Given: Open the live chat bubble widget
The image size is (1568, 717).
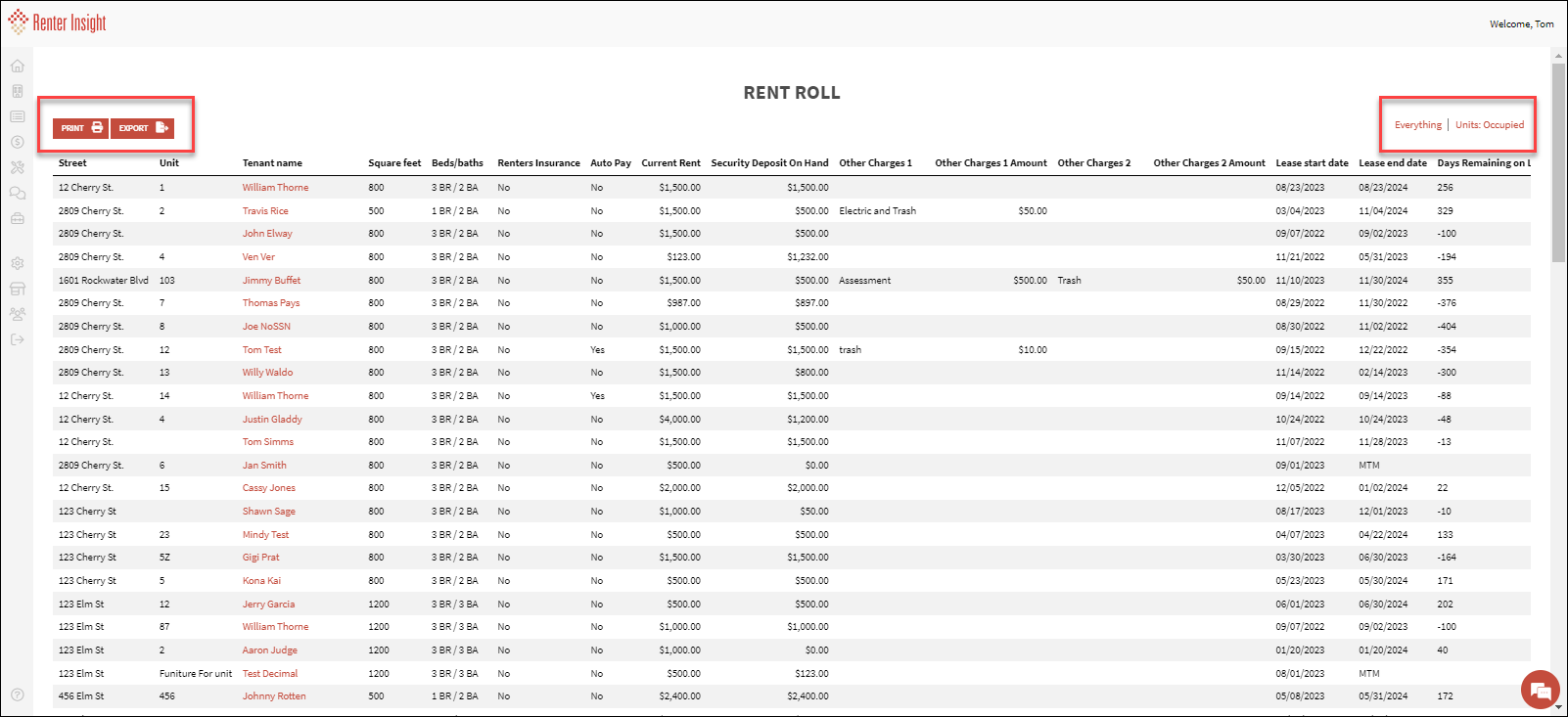Looking at the screenshot, I should 1540,690.
